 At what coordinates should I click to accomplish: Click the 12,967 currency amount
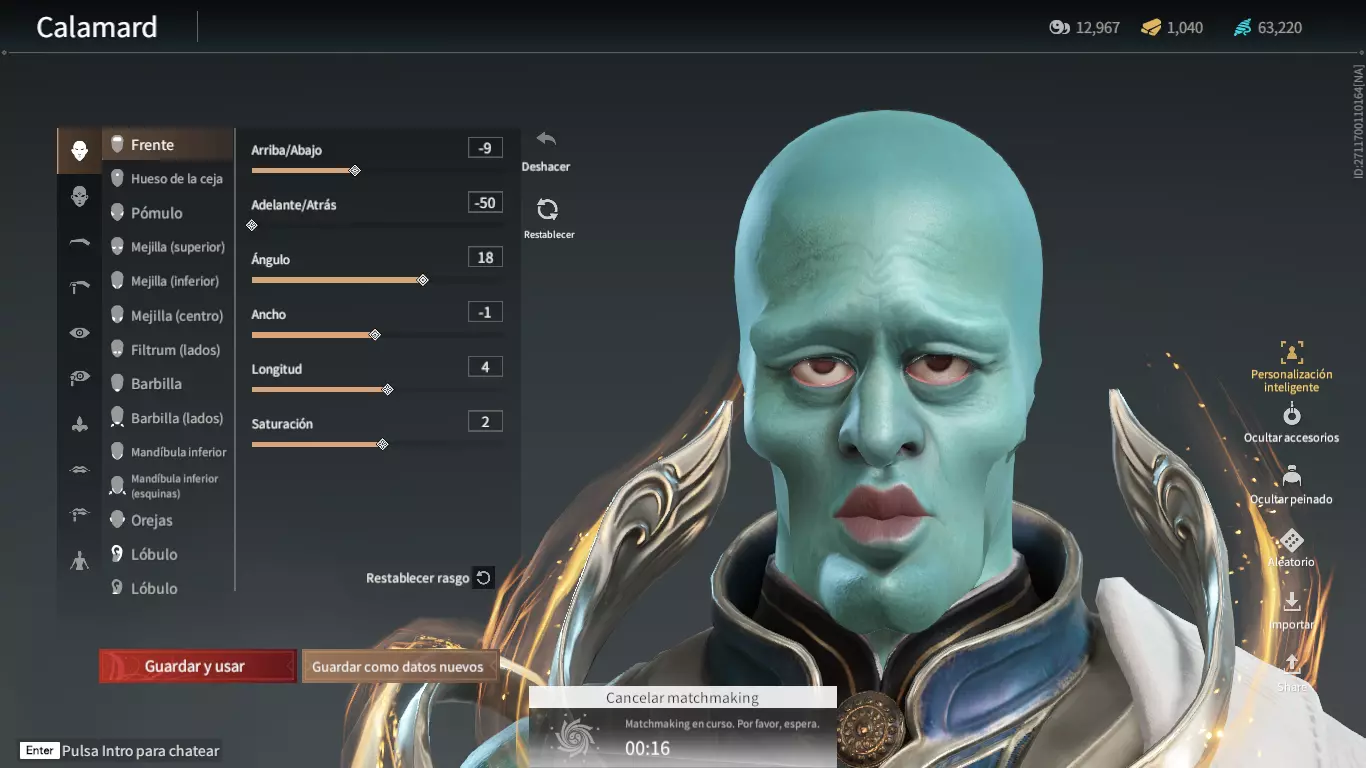[x=1098, y=28]
